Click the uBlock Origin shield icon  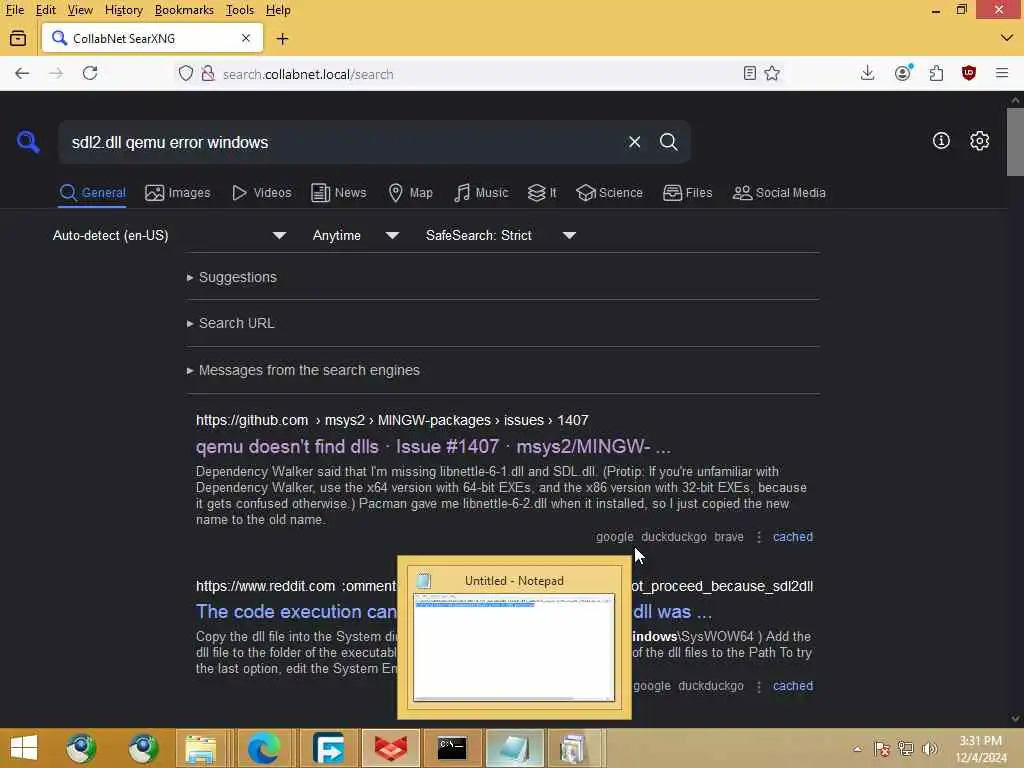tap(968, 73)
